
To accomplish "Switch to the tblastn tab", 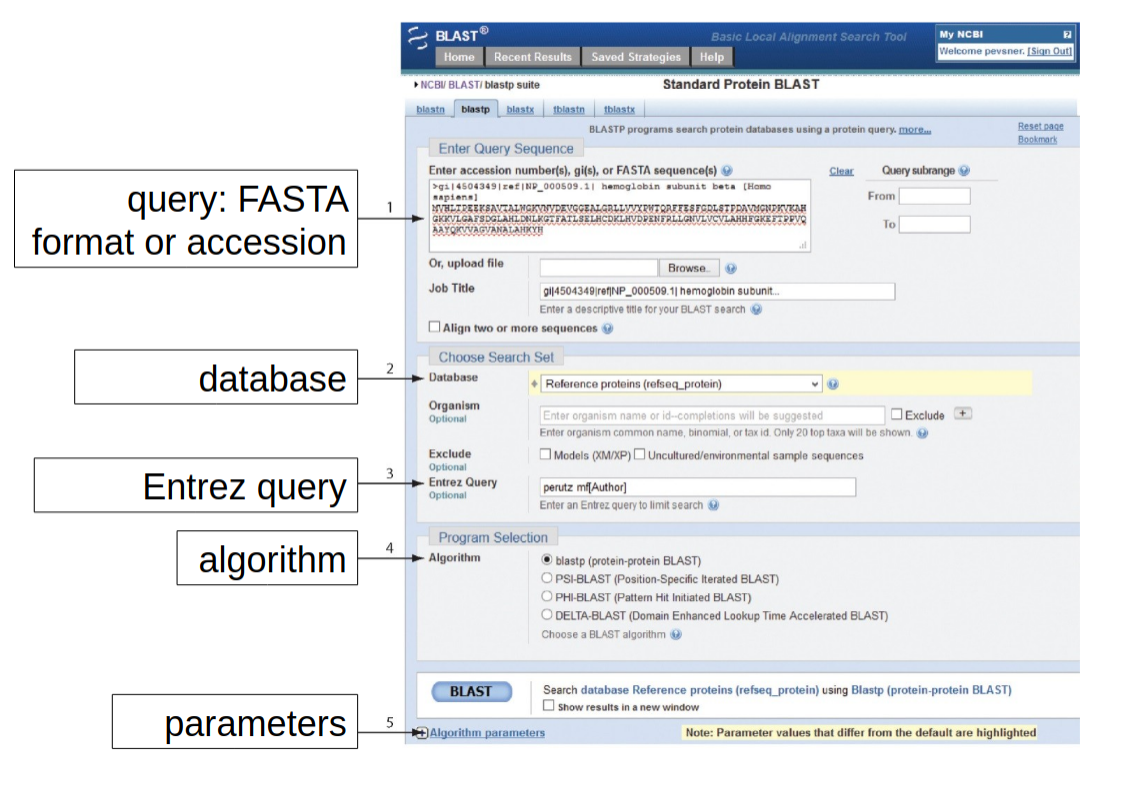I will (x=569, y=109).
